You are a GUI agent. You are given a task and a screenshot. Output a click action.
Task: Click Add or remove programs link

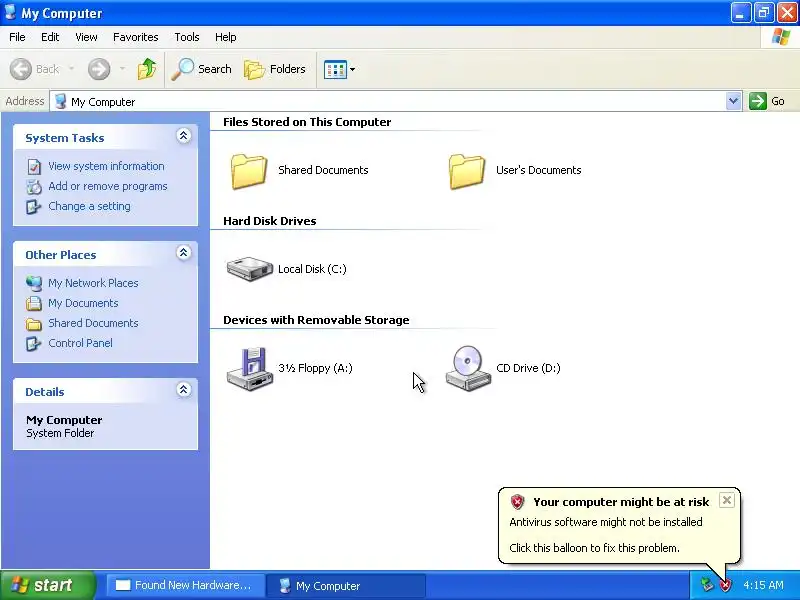pos(108,186)
